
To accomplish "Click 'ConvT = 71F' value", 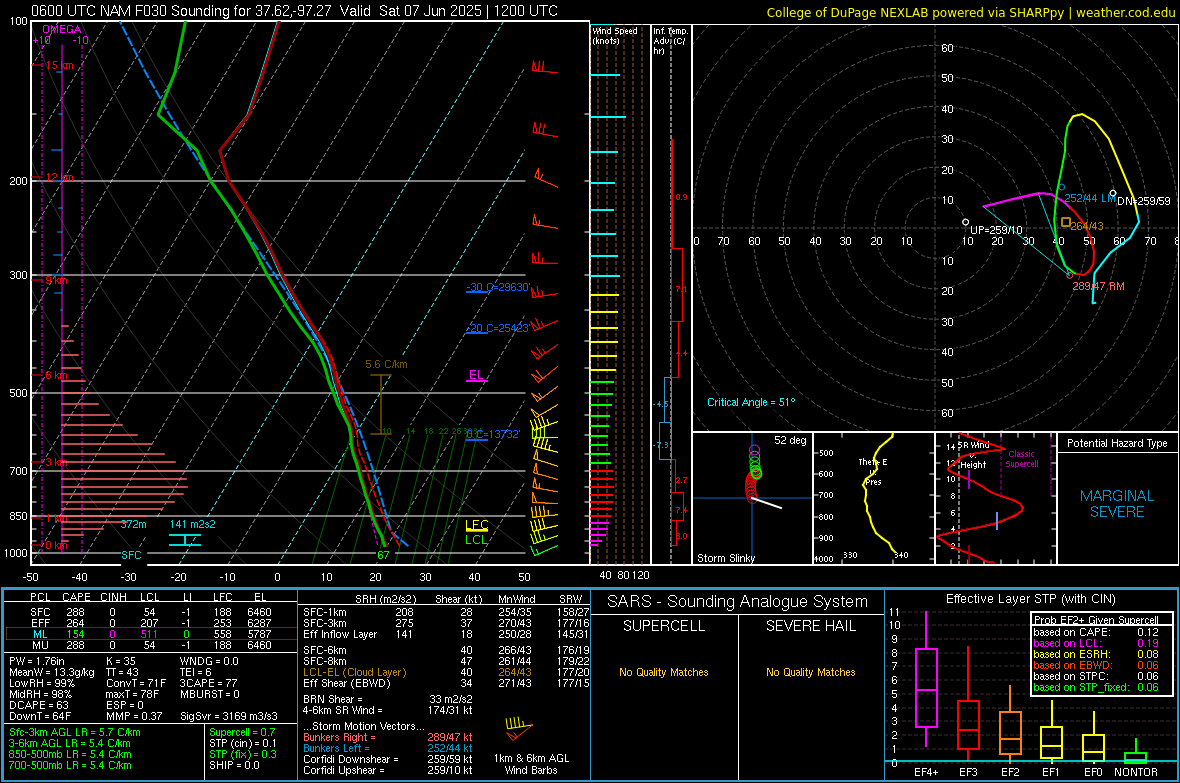I will tap(135, 683).
